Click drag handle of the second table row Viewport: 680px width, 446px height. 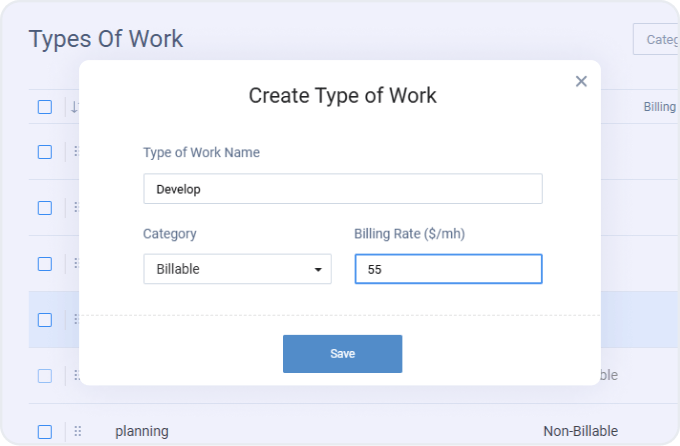coord(75,208)
